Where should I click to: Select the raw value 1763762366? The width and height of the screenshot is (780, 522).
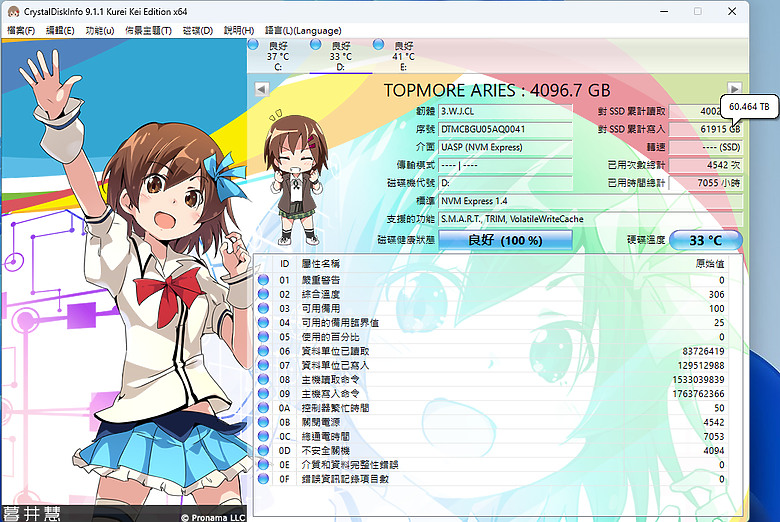(698, 394)
